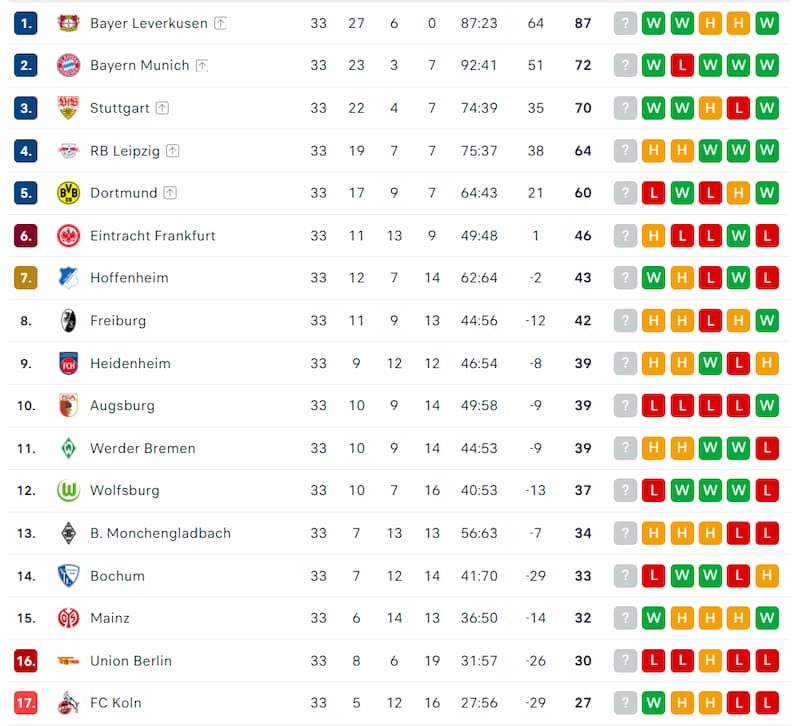Click the Werder Bremen diamond logo
The height and width of the screenshot is (726, 800).
68,448
